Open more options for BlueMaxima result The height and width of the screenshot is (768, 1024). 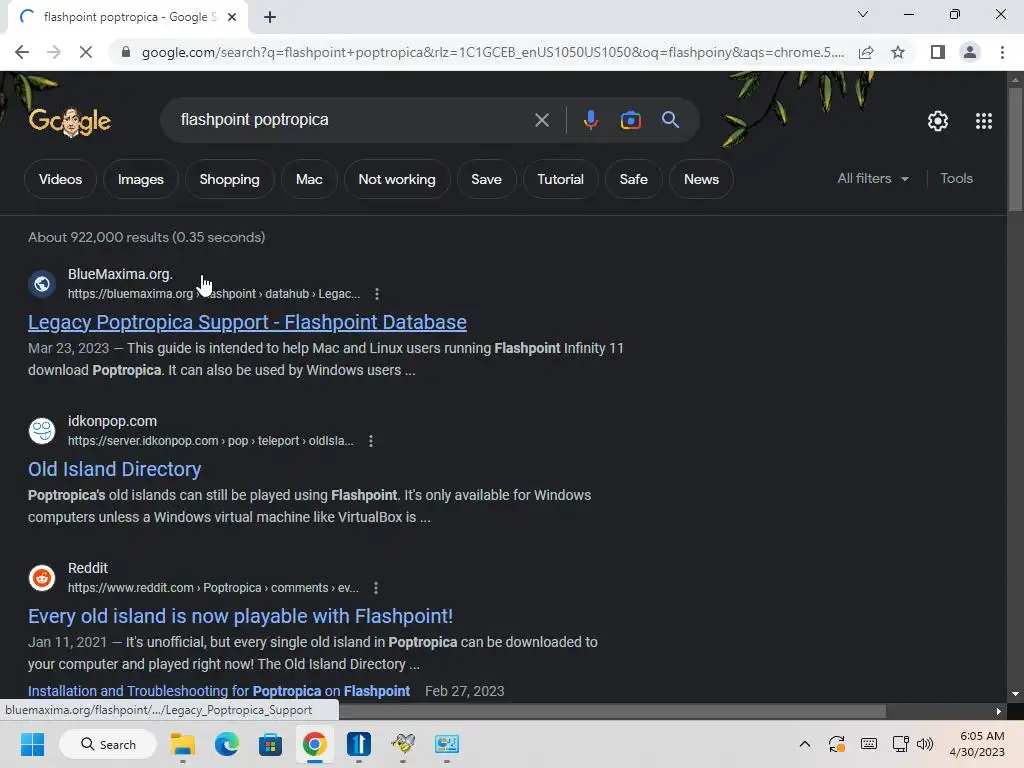377,294
